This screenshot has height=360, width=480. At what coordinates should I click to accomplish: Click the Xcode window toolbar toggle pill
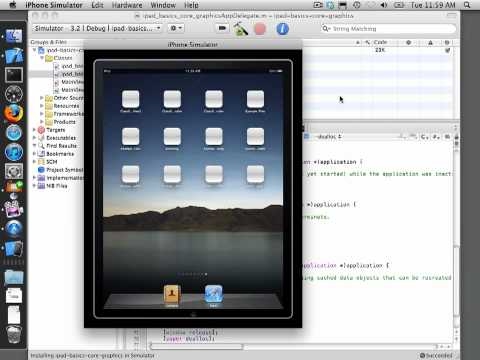coord(451,16)
